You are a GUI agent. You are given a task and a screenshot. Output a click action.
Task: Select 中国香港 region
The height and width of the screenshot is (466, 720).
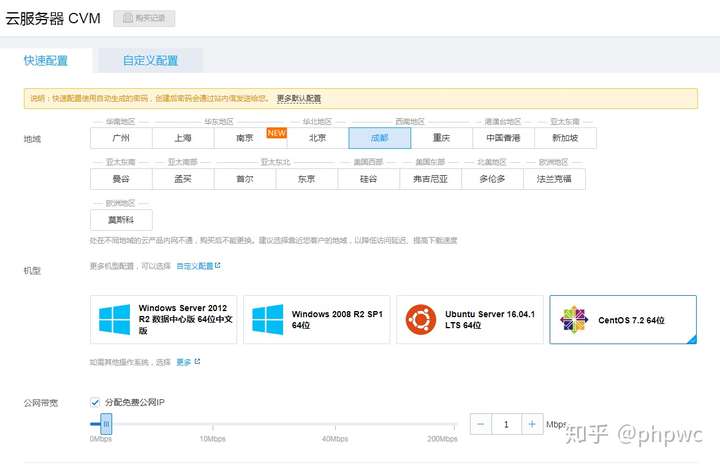[x=503, y=138]
